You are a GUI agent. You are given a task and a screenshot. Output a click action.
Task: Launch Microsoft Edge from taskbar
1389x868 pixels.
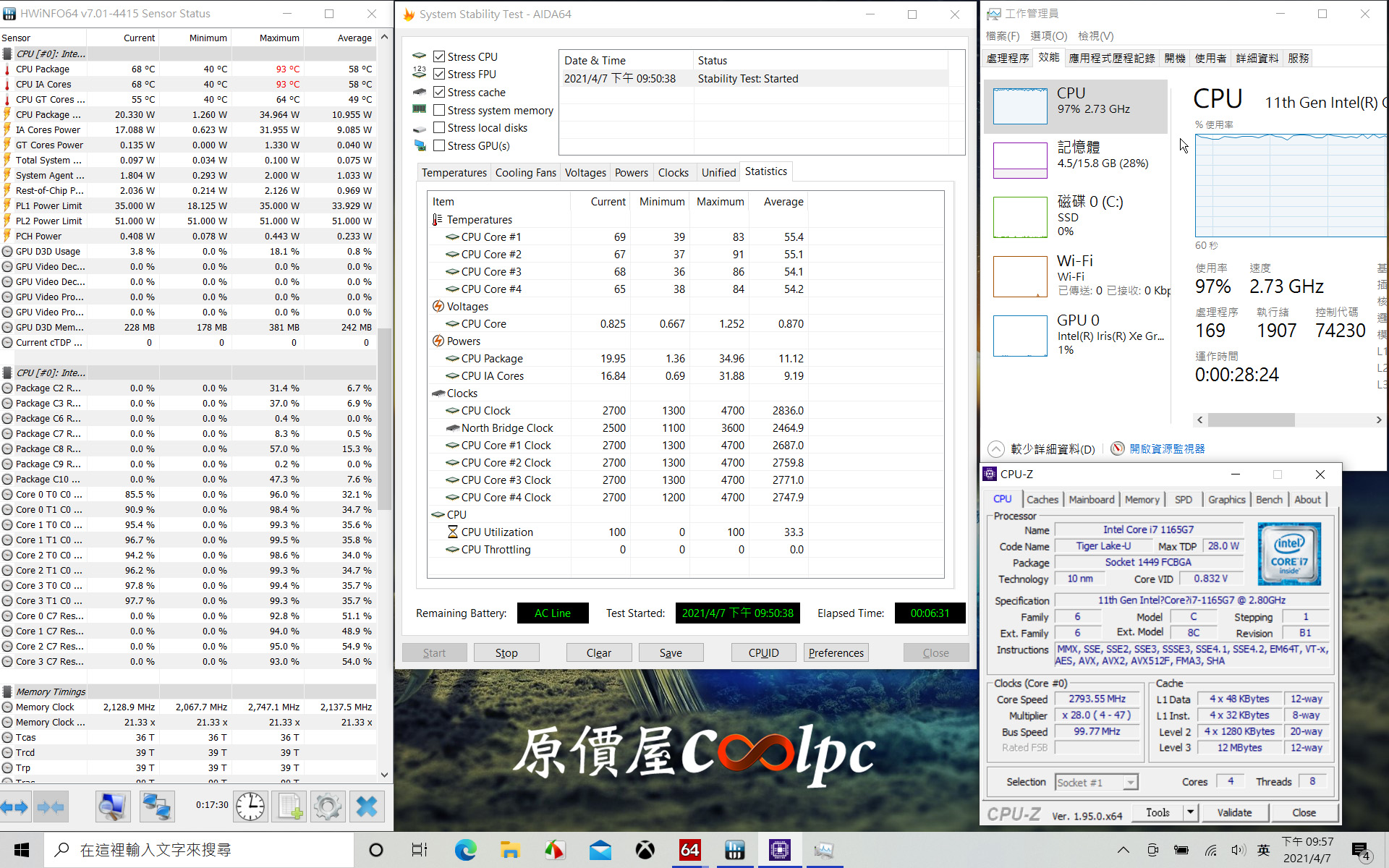coord(465,850)
